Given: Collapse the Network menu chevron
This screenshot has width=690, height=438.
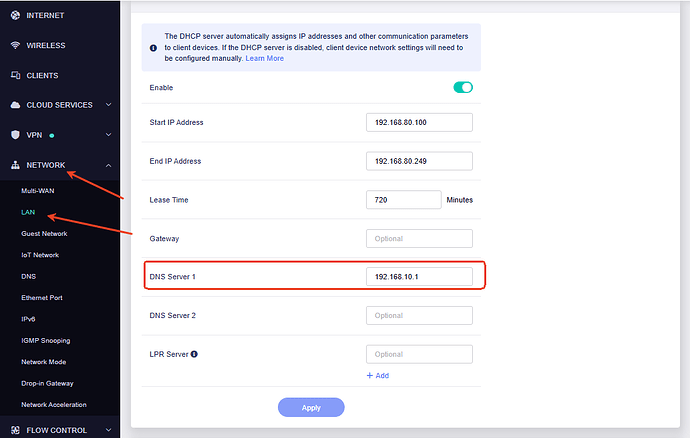Looking at the screenshot, I should (108, 166).
